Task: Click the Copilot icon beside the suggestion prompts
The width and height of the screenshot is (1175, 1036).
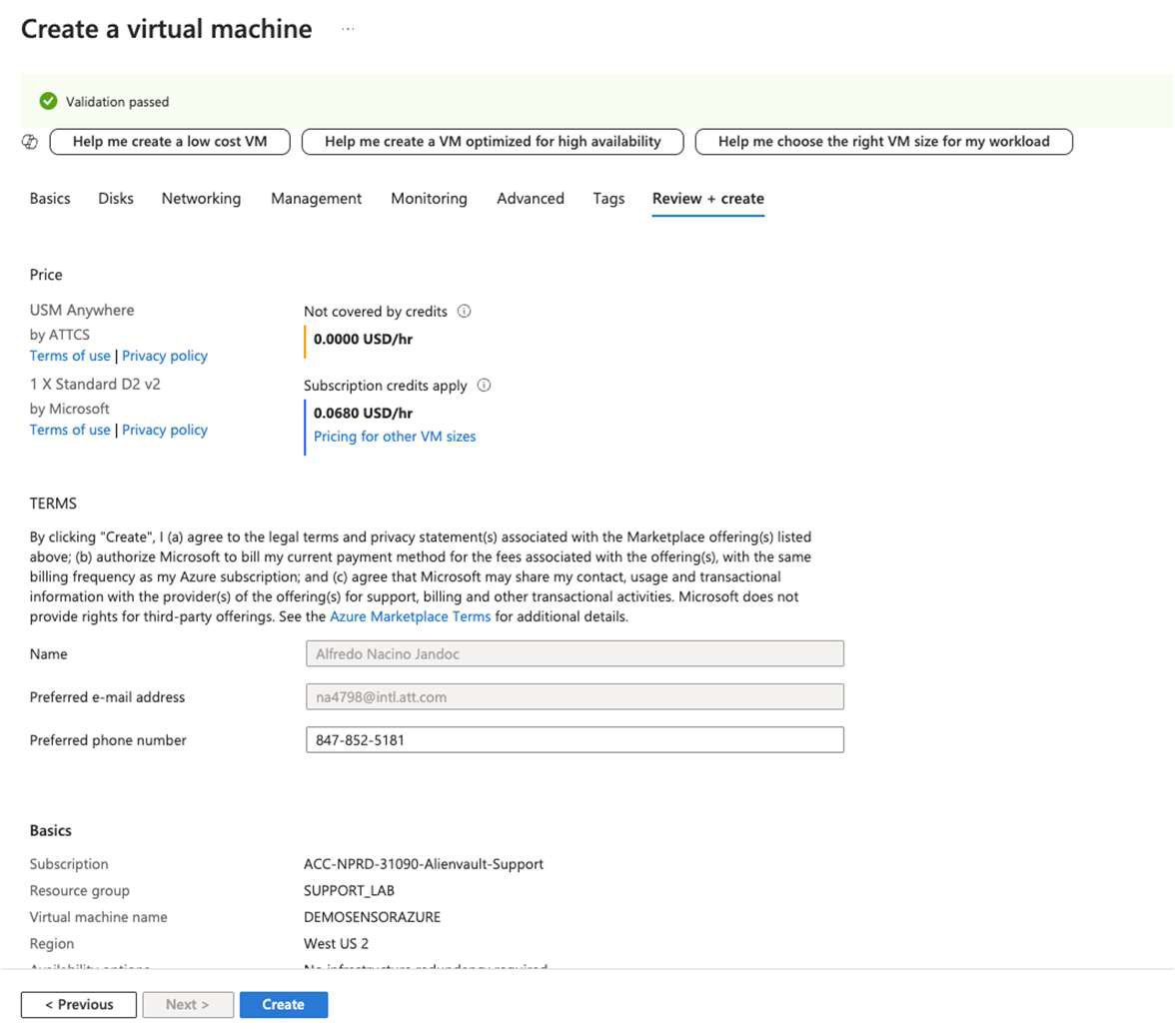Action: pos(30,141)
